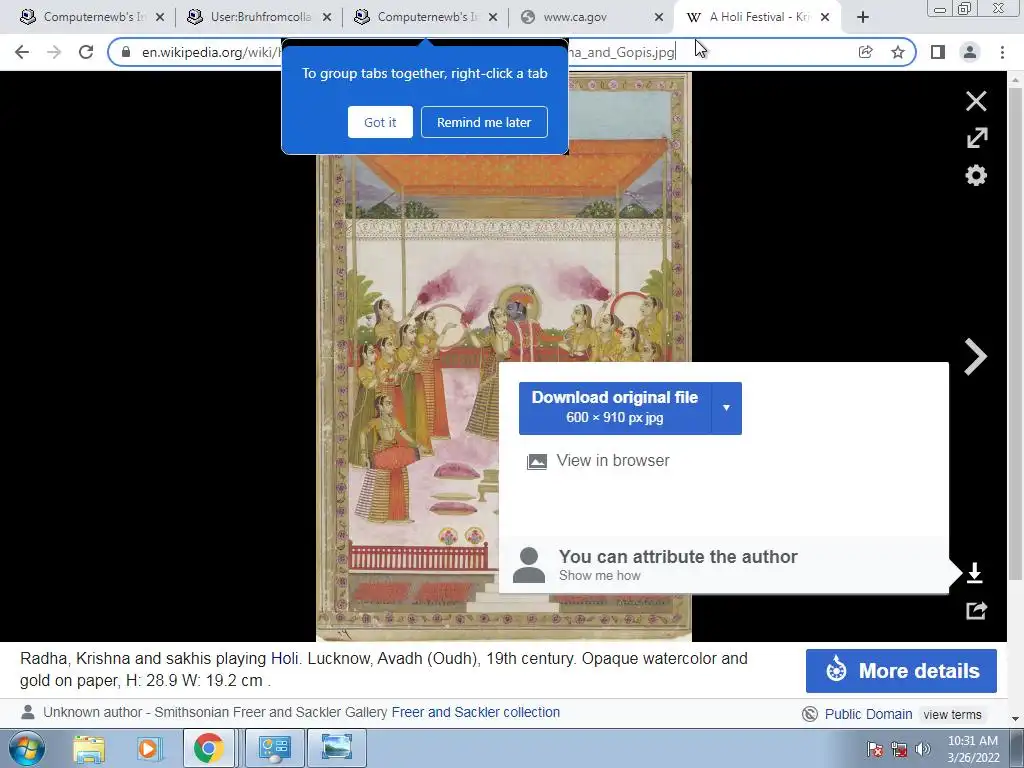Image resolution: width=1024 pixels, height=768 pixels.
Task: Close the User:Bruhfromcolla tab
Action: (x=327, y=18)
